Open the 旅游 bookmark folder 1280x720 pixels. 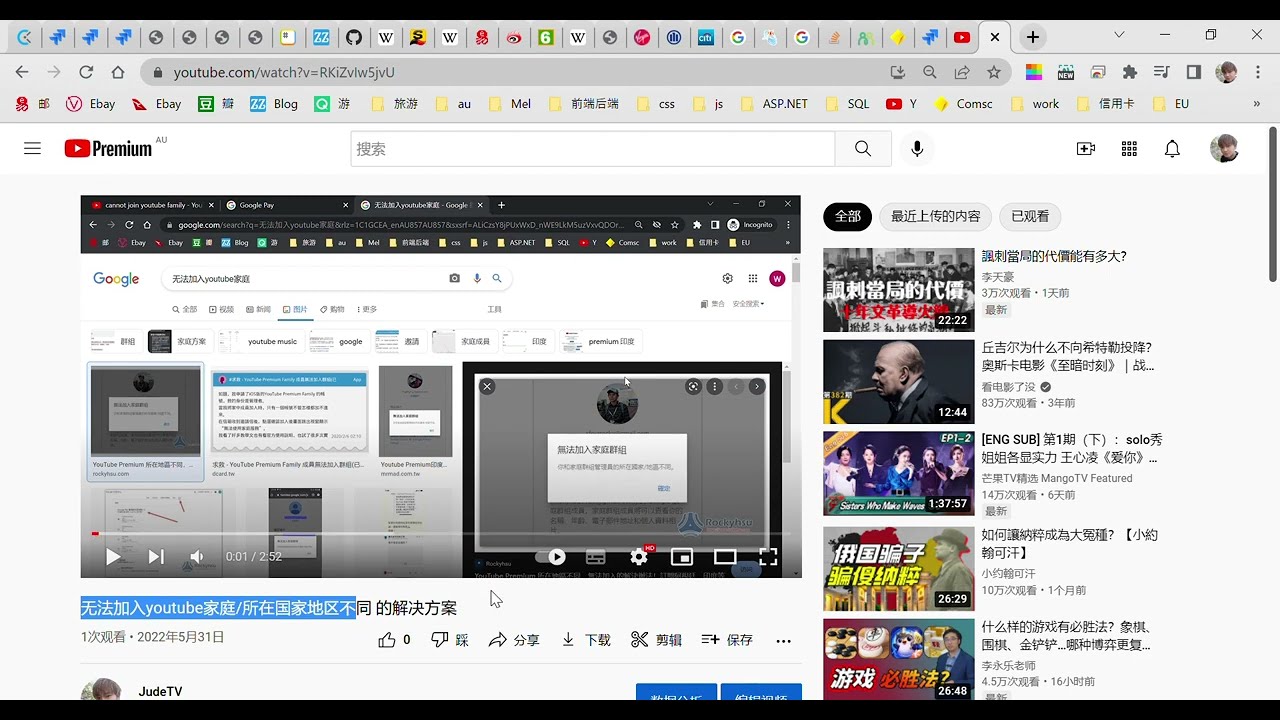395,103
